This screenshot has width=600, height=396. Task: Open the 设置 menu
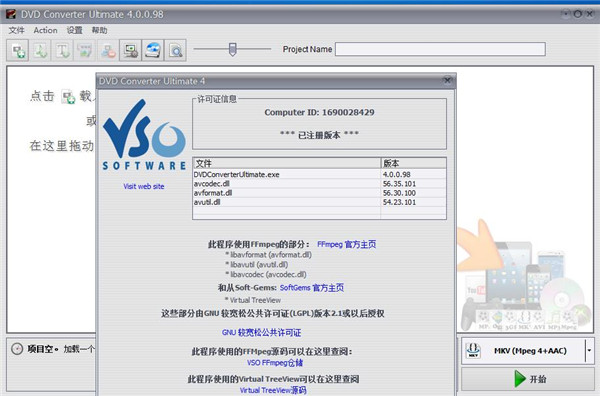coord(75,30)
